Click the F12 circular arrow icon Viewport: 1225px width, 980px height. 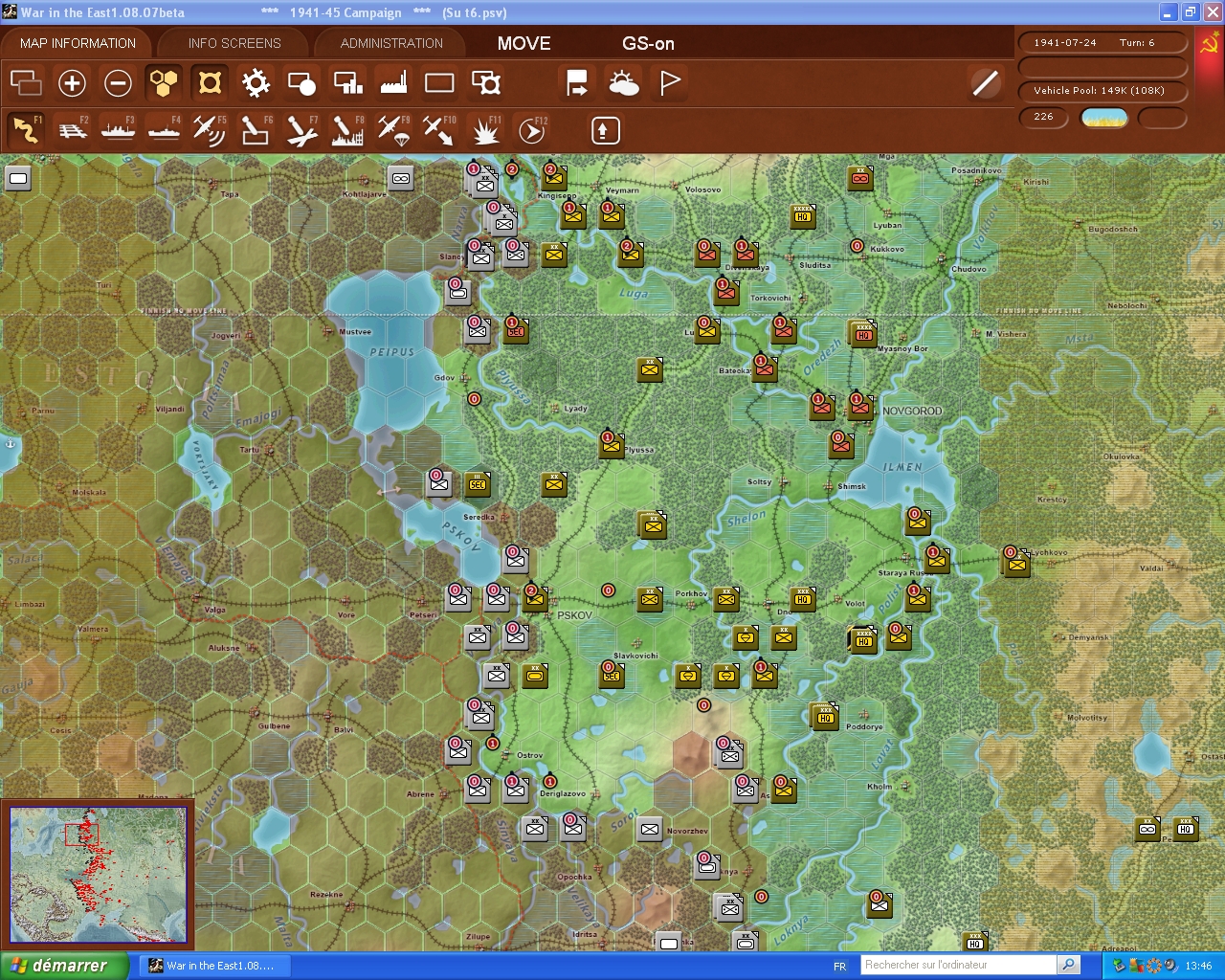point(531,129)
